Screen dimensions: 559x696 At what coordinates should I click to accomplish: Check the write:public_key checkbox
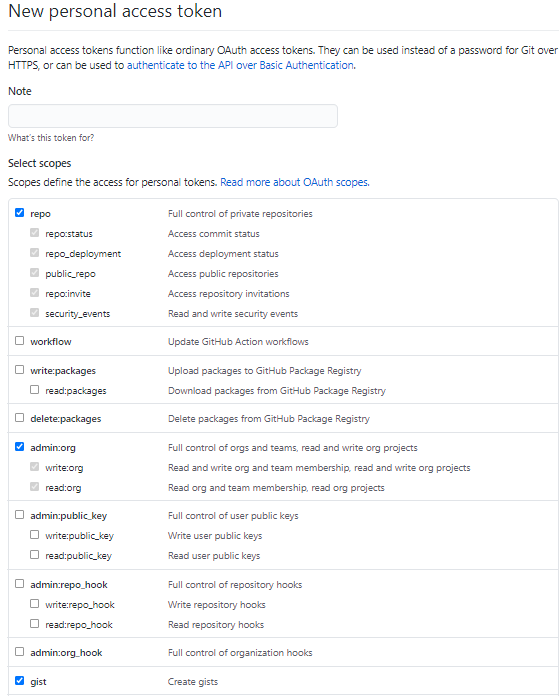[35, 534]
